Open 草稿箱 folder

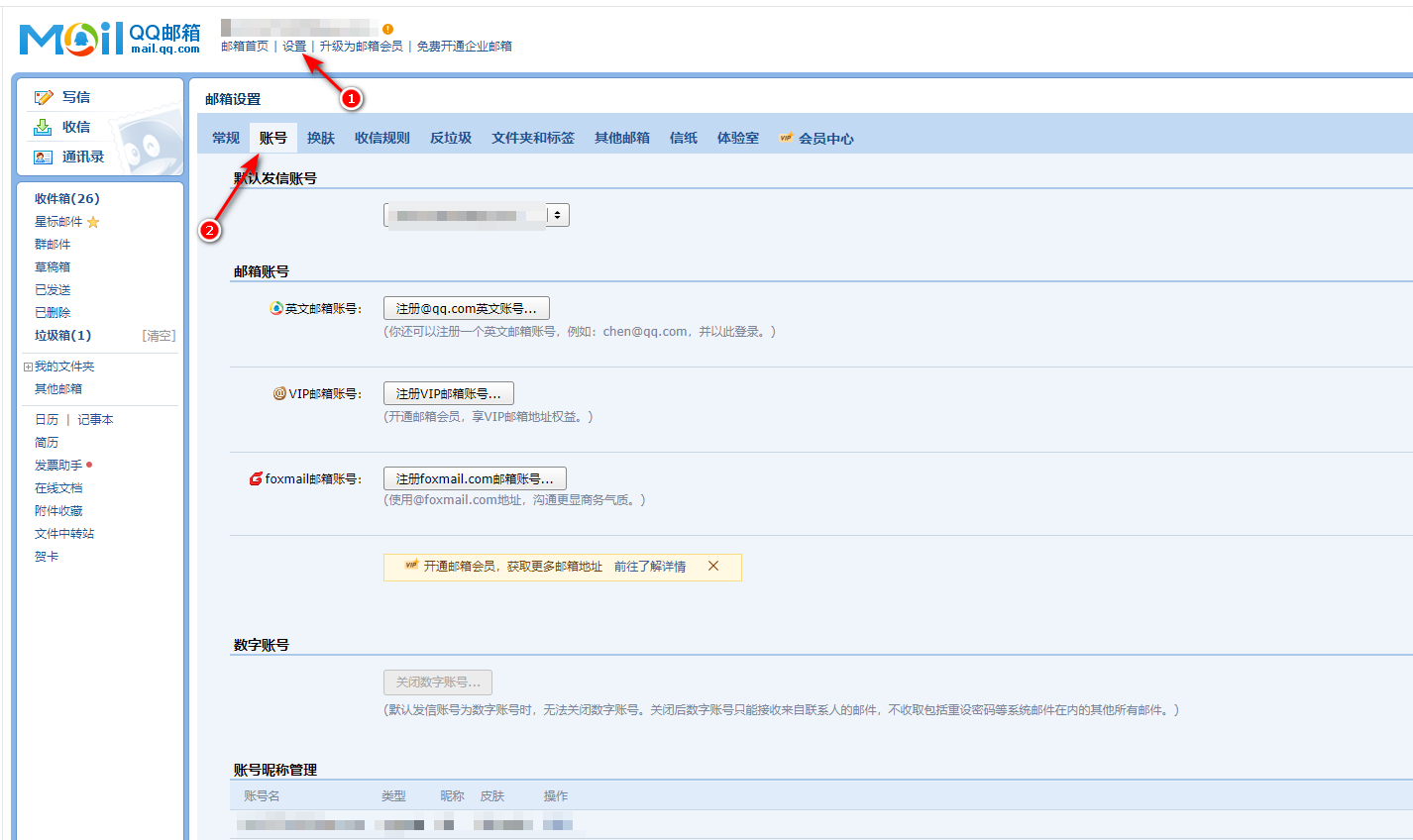(x=53, y=267)
